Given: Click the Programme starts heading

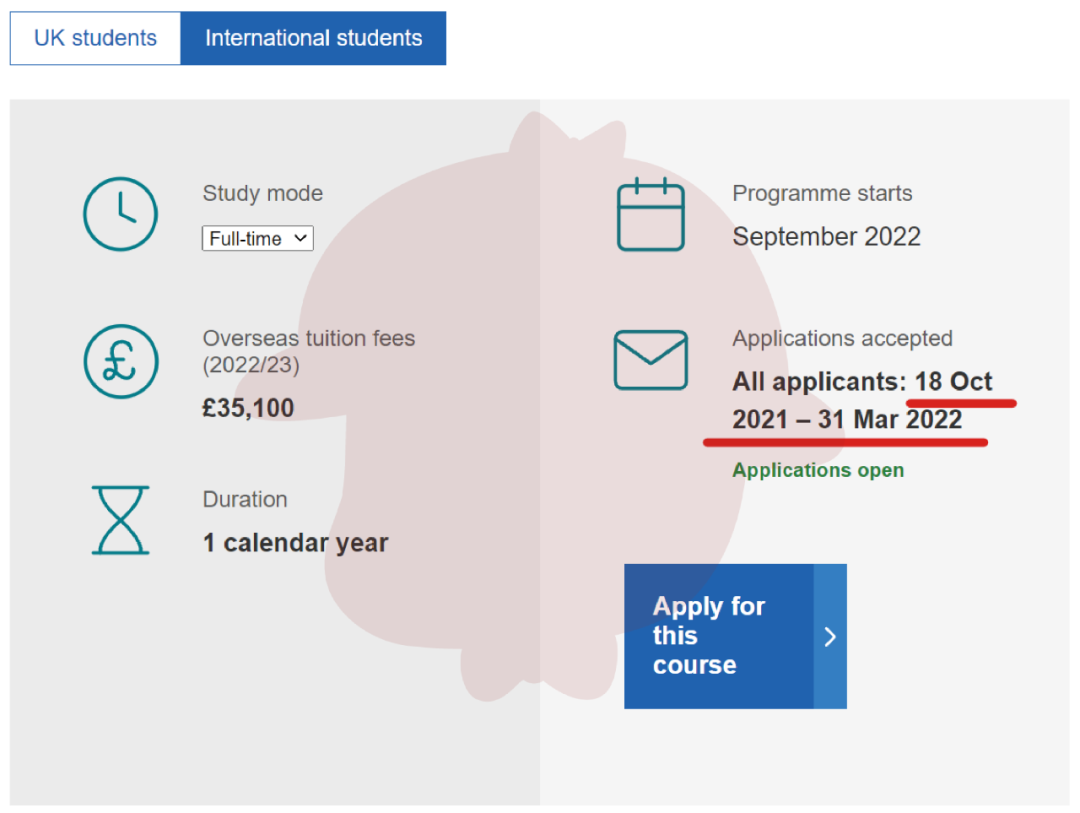Looking at the screenshot, I should point(822,193).
